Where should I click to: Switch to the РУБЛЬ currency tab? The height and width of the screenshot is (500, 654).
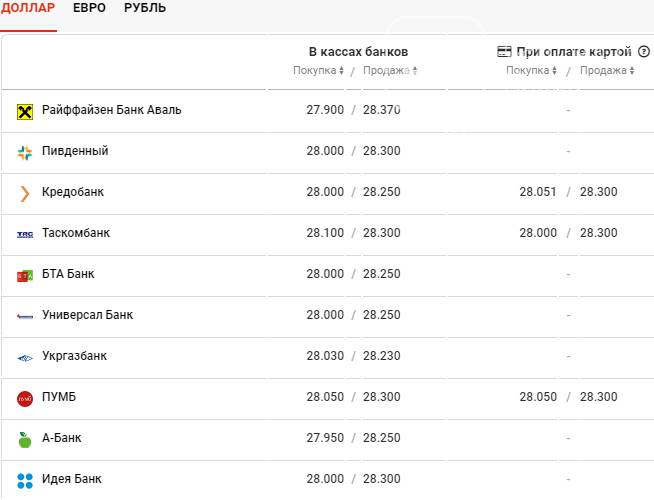[145, 8]
